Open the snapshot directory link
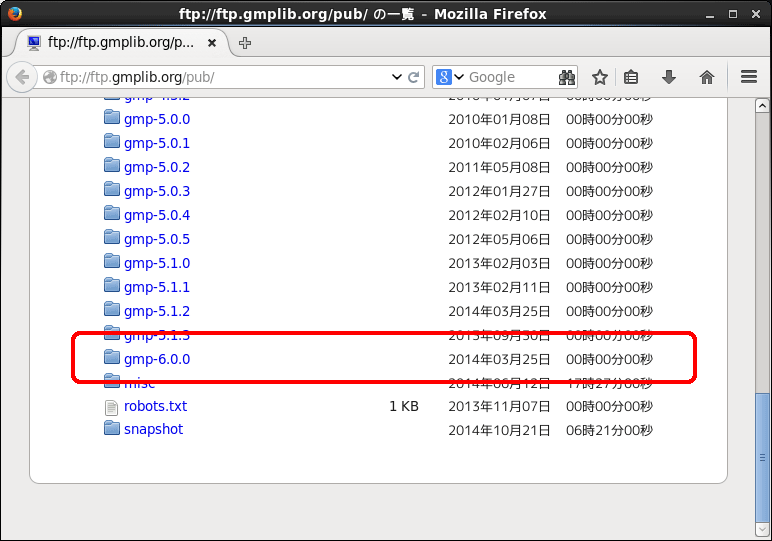Image resolution: width=772 pixels, height=541 pixels. (153, 429)
